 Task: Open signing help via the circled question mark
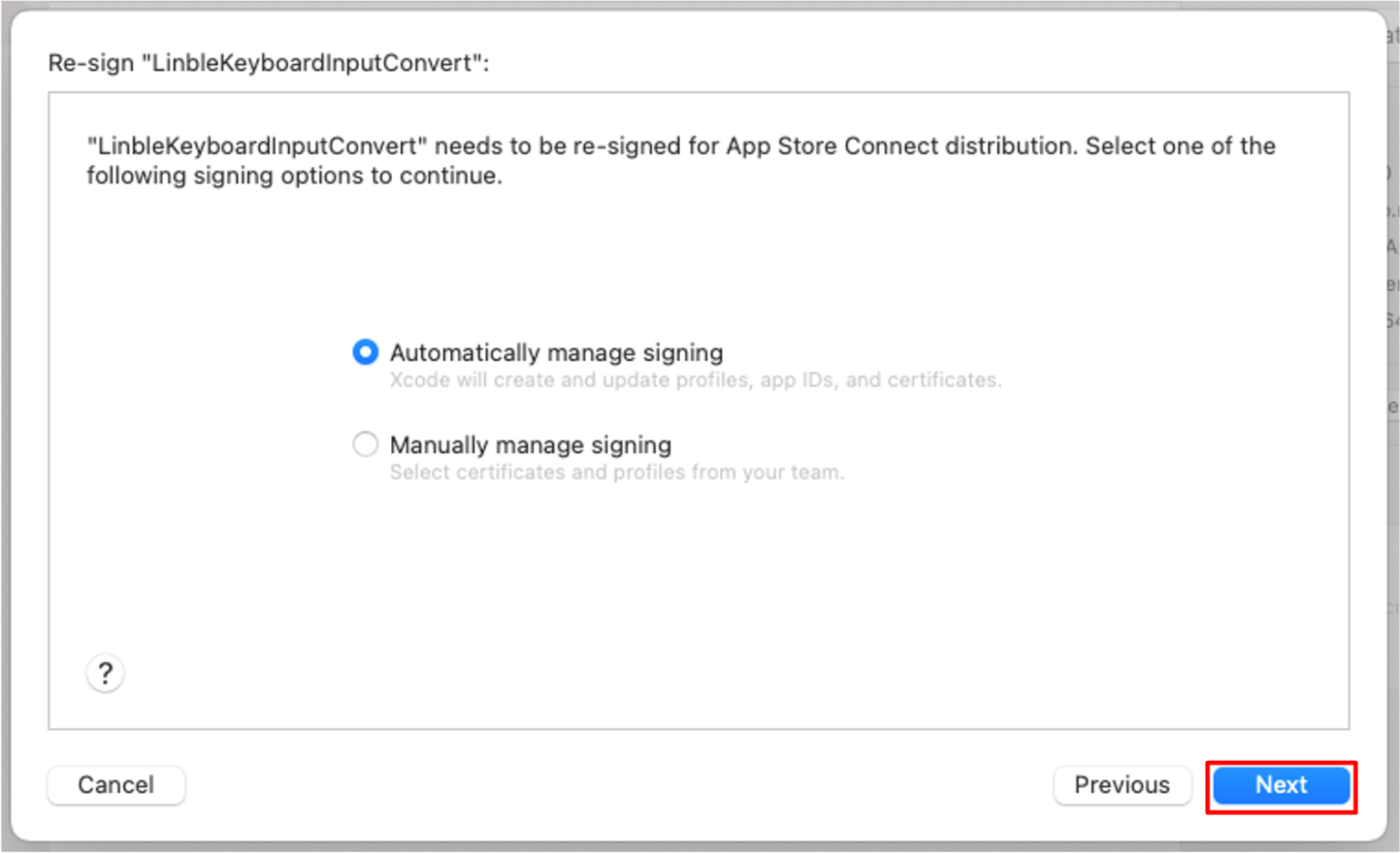pyautogui.click(x=105, y=673)
